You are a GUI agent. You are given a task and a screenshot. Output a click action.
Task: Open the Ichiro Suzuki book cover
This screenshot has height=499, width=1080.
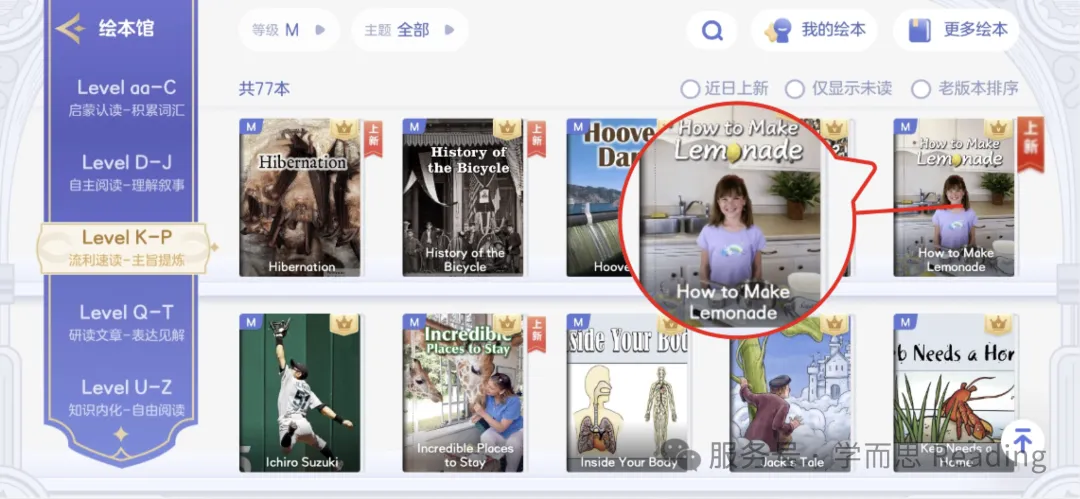click(x=300, y=393)
